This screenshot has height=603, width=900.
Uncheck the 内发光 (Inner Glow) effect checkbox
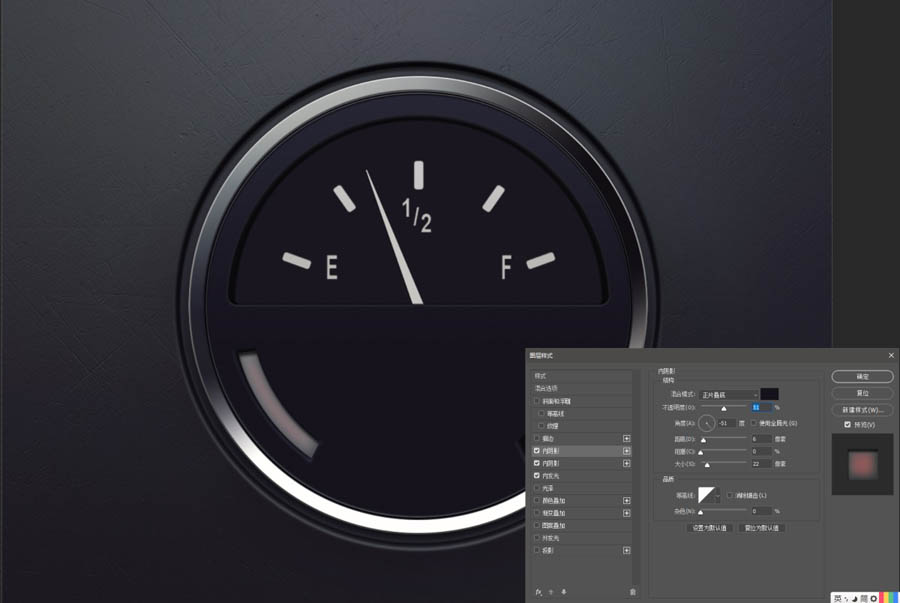[x=537, y=476]
